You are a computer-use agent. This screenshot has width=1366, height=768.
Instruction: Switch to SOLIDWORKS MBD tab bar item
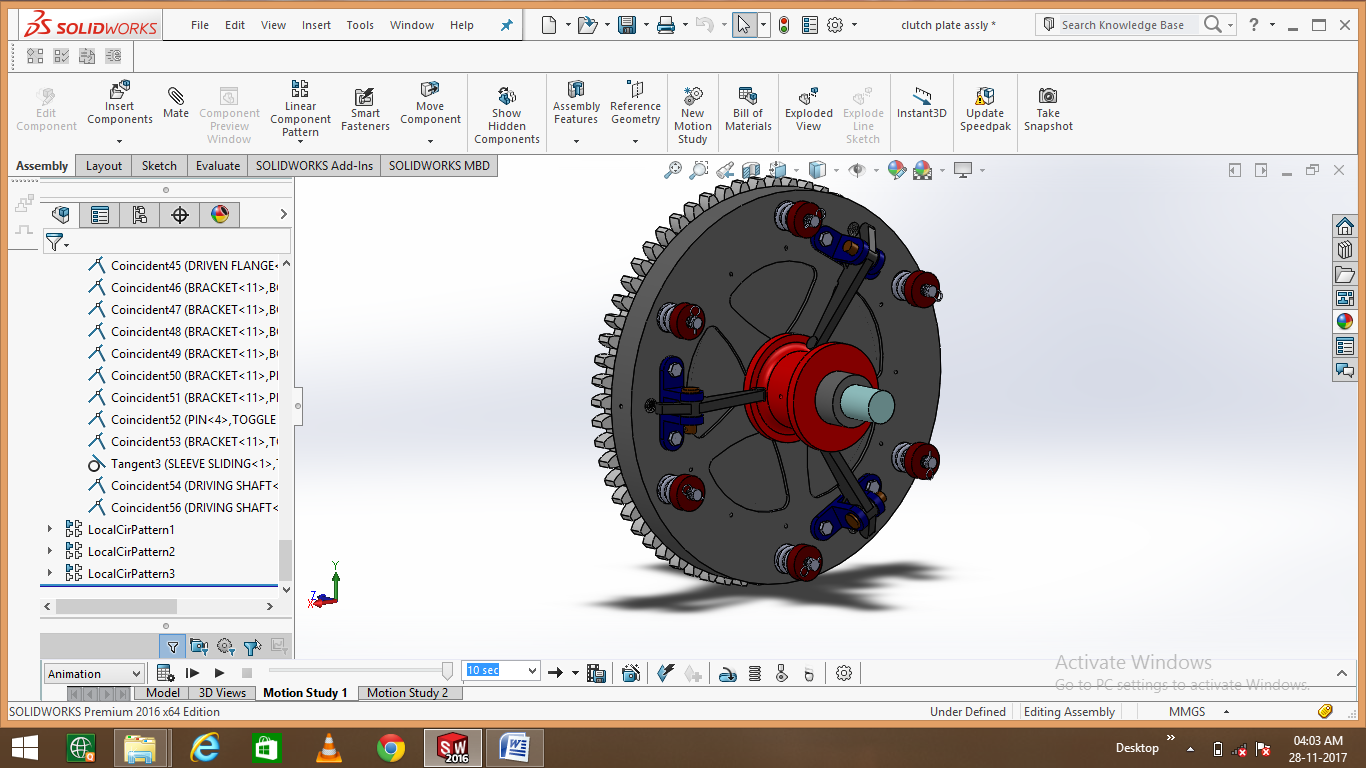pos(438,165)
